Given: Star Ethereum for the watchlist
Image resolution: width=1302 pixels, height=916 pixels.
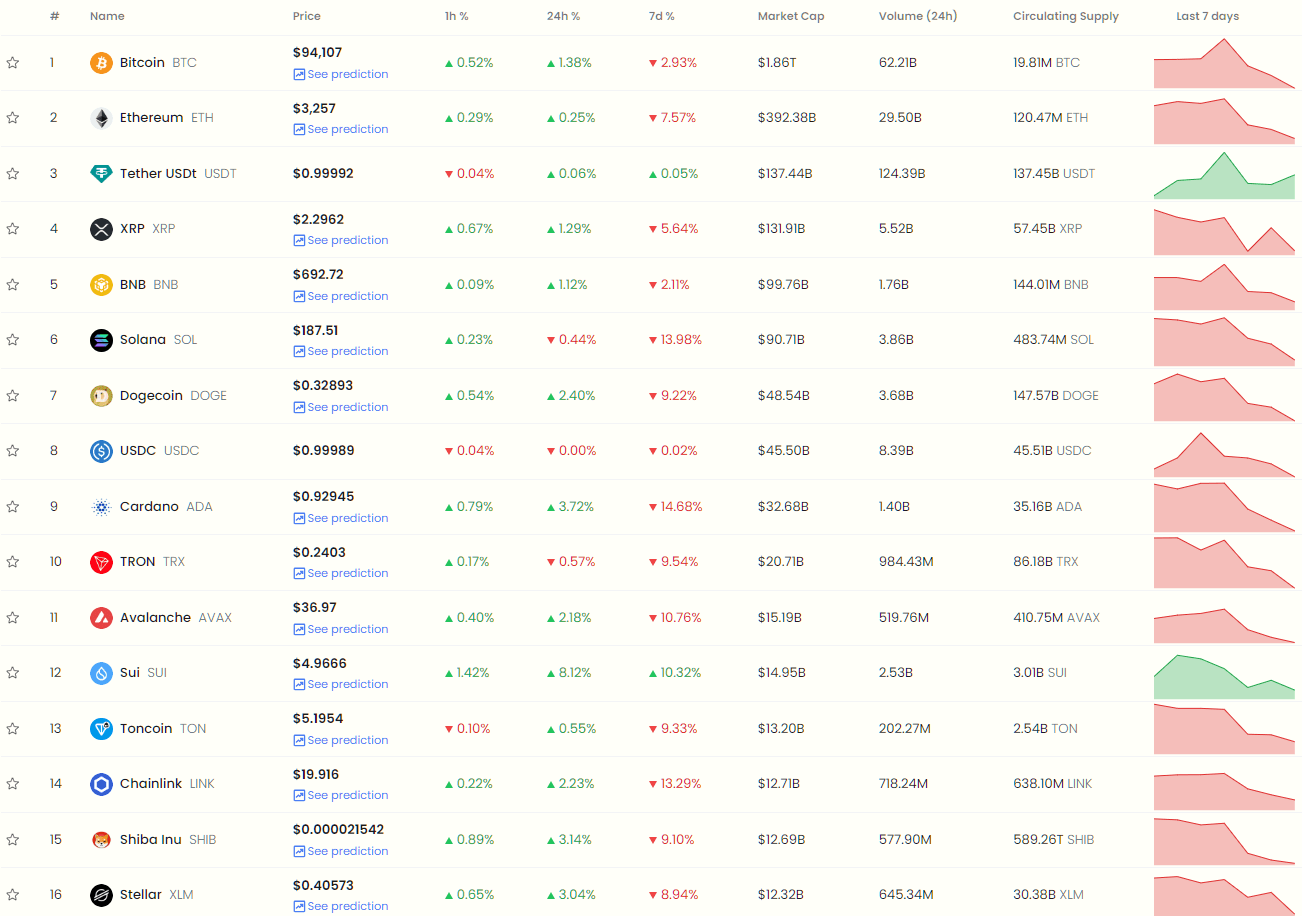Looking at the screenshot, I should pos(13,118).
